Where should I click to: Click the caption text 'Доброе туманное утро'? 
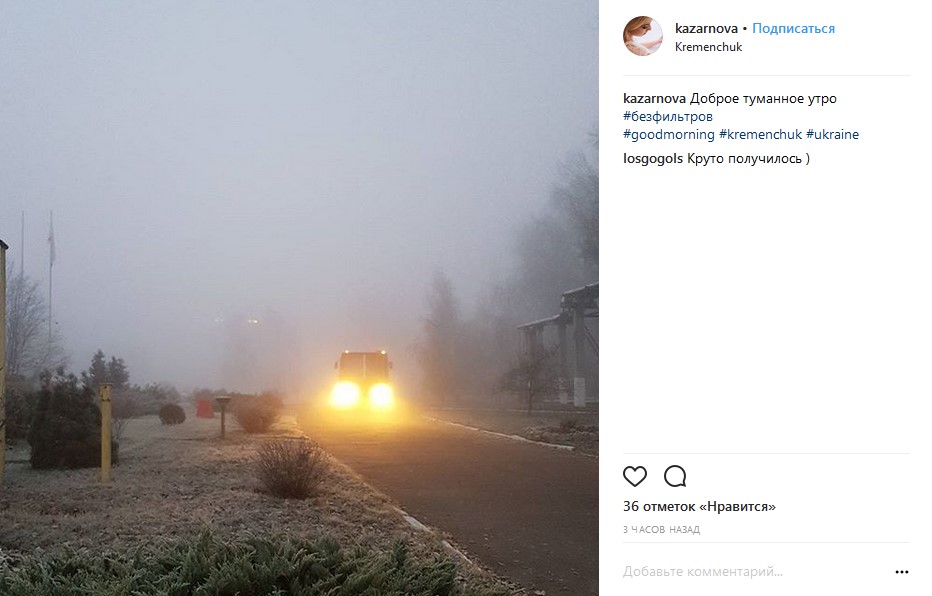(x=763, y=99)
